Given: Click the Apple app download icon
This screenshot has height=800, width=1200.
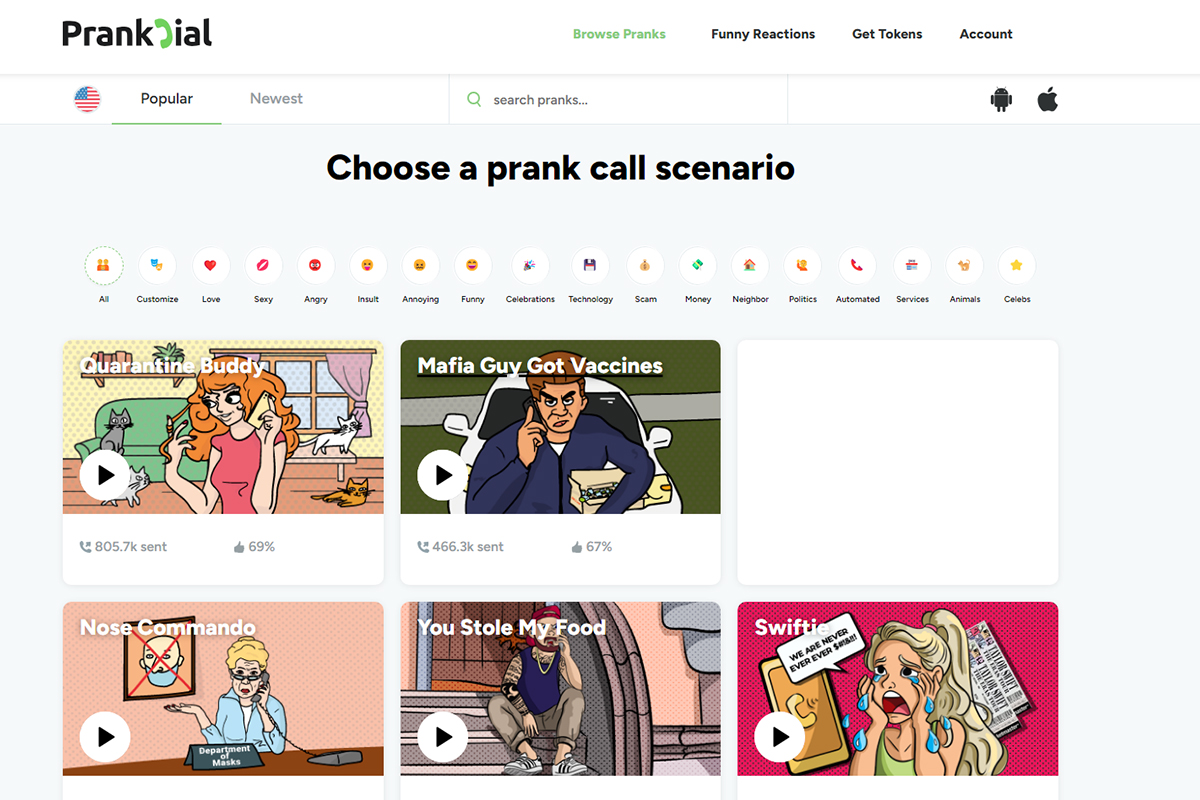Looking at the screenshot, I should tap(1047, 99).
